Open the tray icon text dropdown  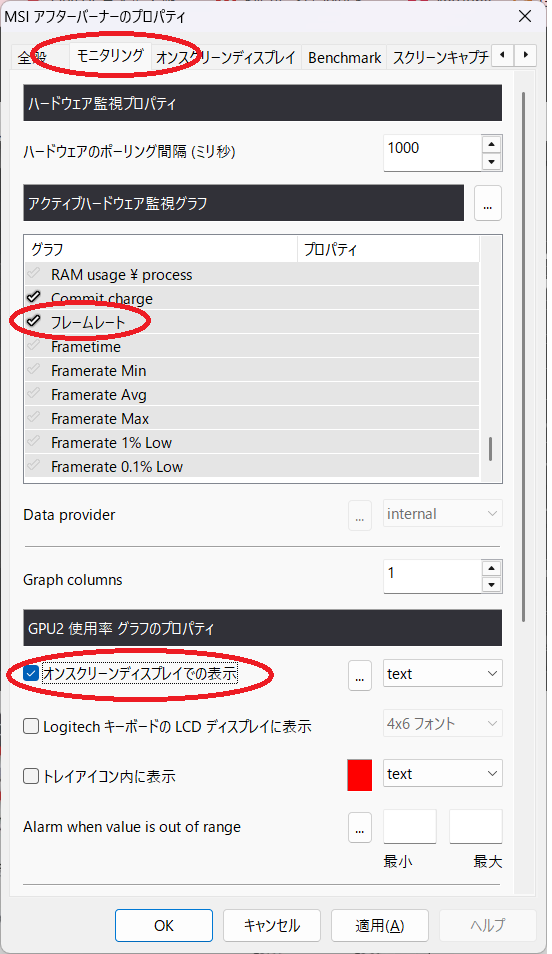(442, 774)
